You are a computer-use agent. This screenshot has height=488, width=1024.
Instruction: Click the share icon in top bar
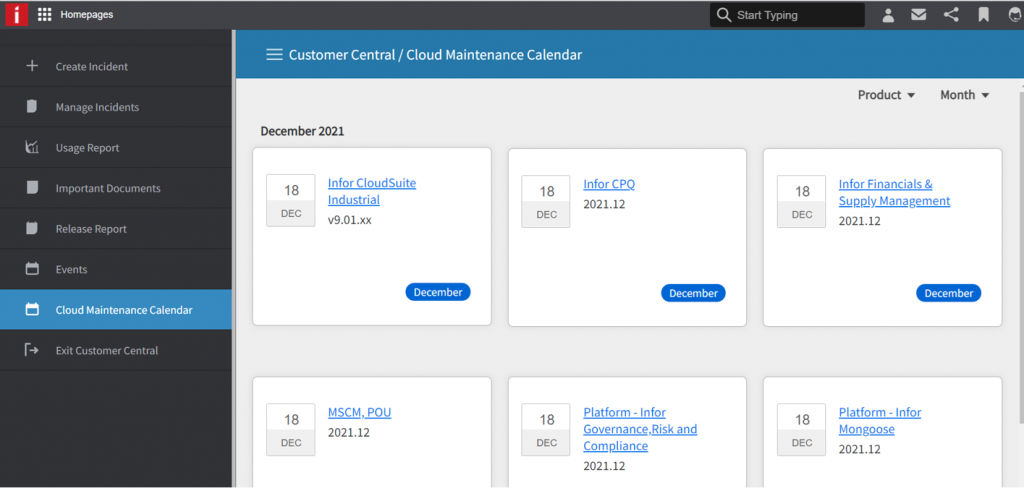[951, 15]
